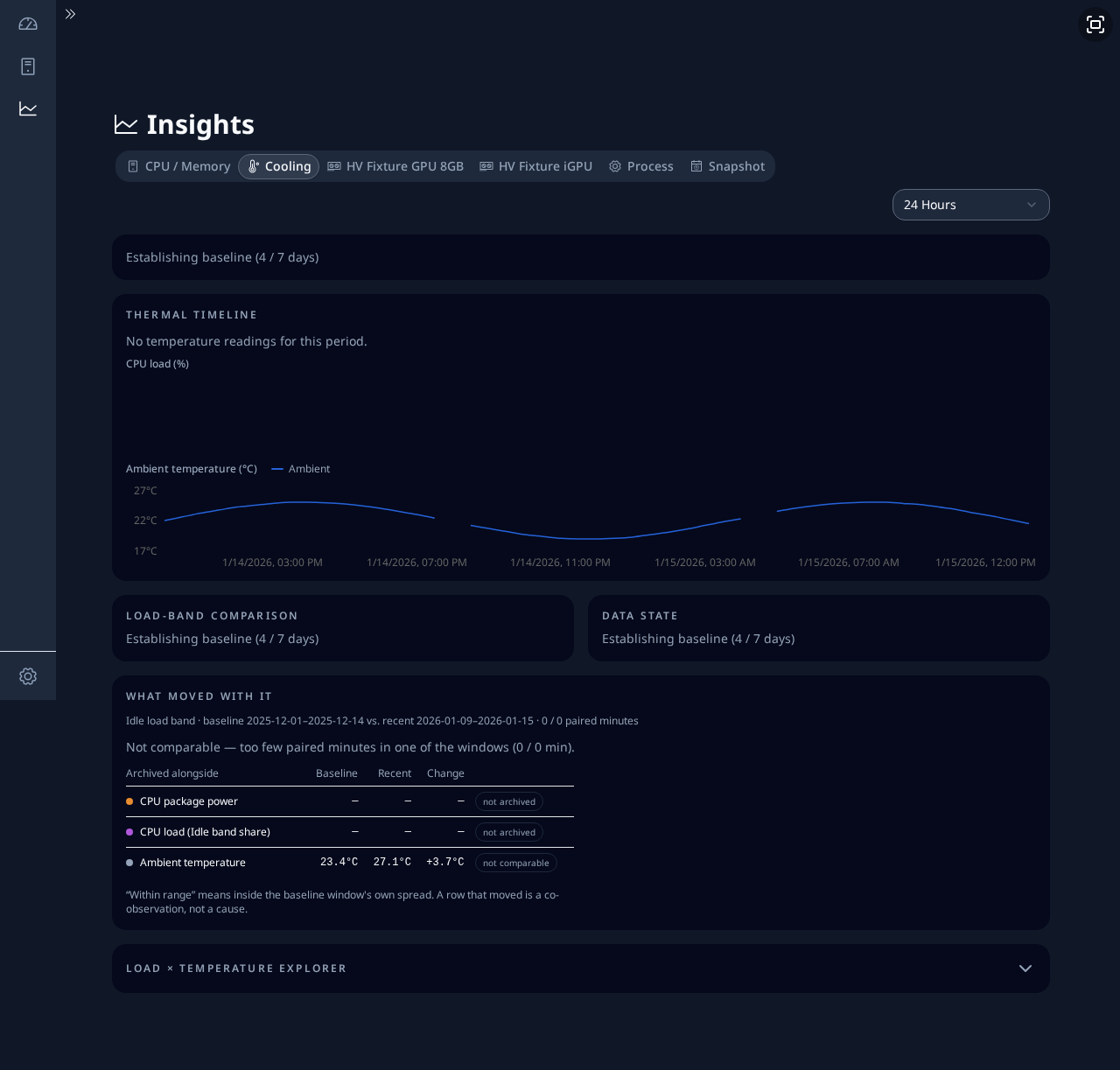This screenshot has width=1120, height=1070.
Task: Click the 'not archived' badge for CPU package power
Action: [x=509, y=801]
